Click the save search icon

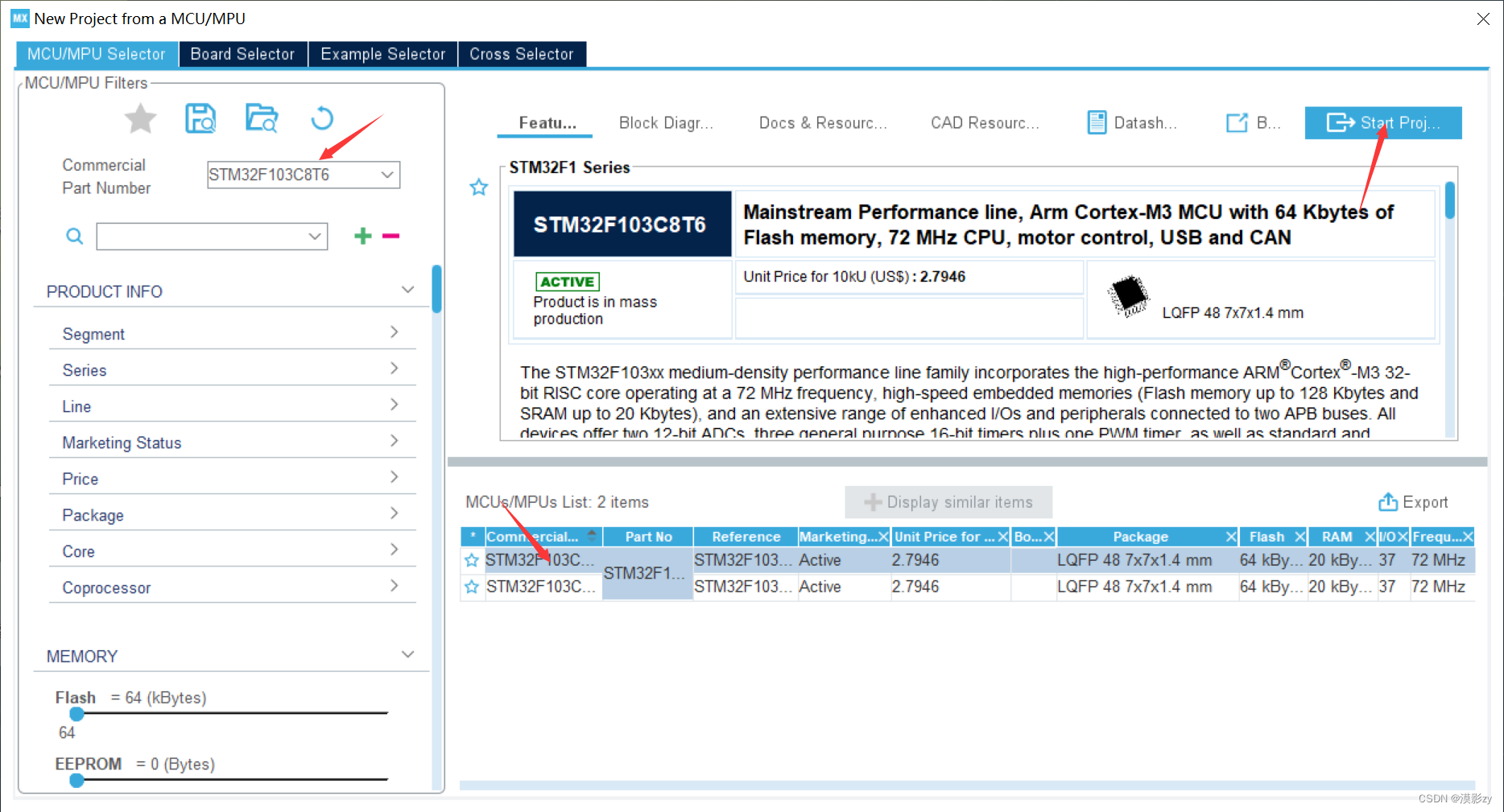(x=200, y=118)
